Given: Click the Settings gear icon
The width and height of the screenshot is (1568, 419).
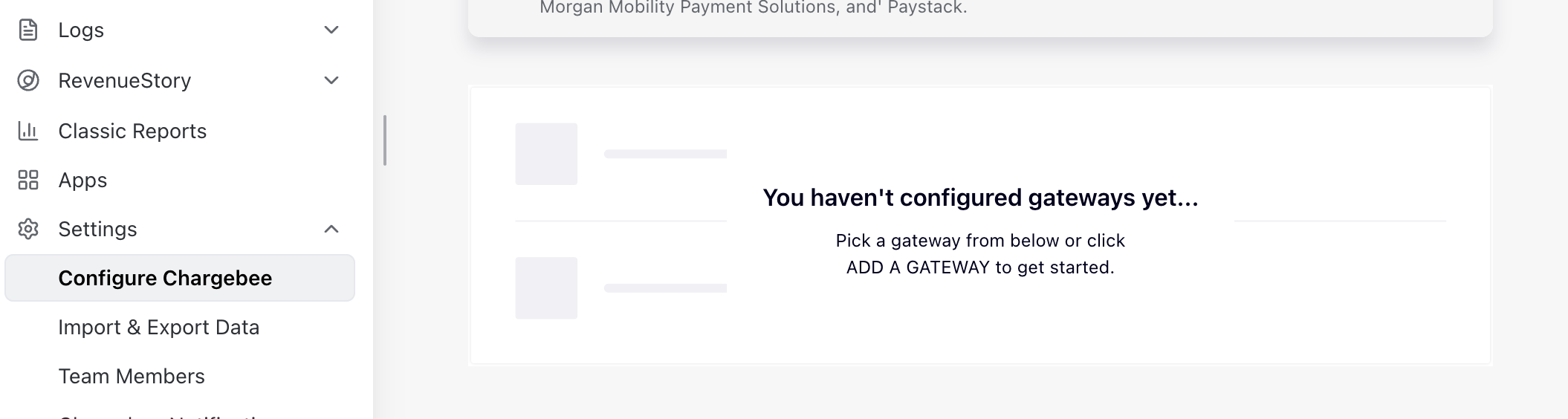Looking at the screenshot, I should pos(28,229).
